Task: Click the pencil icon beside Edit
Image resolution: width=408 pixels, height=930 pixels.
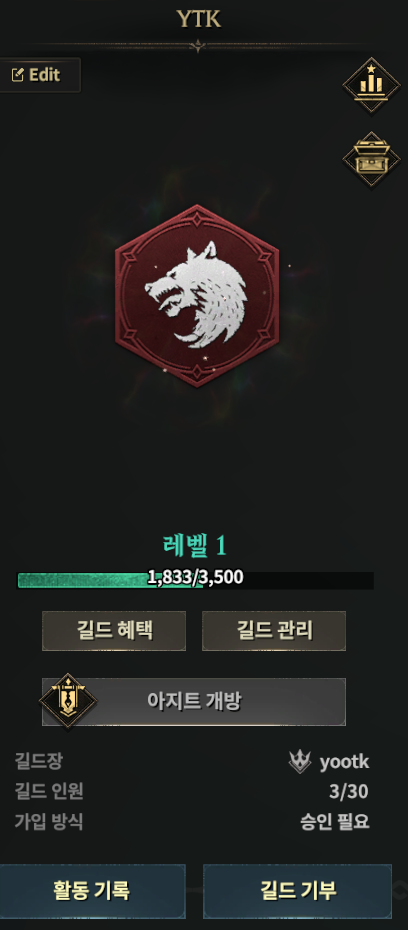Action: coord(18,75)
